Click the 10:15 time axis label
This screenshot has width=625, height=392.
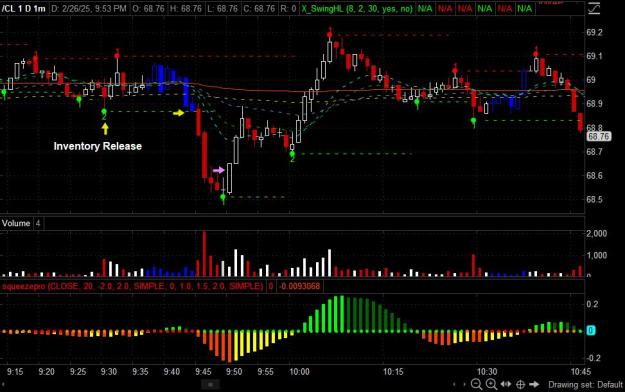coord(393,372)
